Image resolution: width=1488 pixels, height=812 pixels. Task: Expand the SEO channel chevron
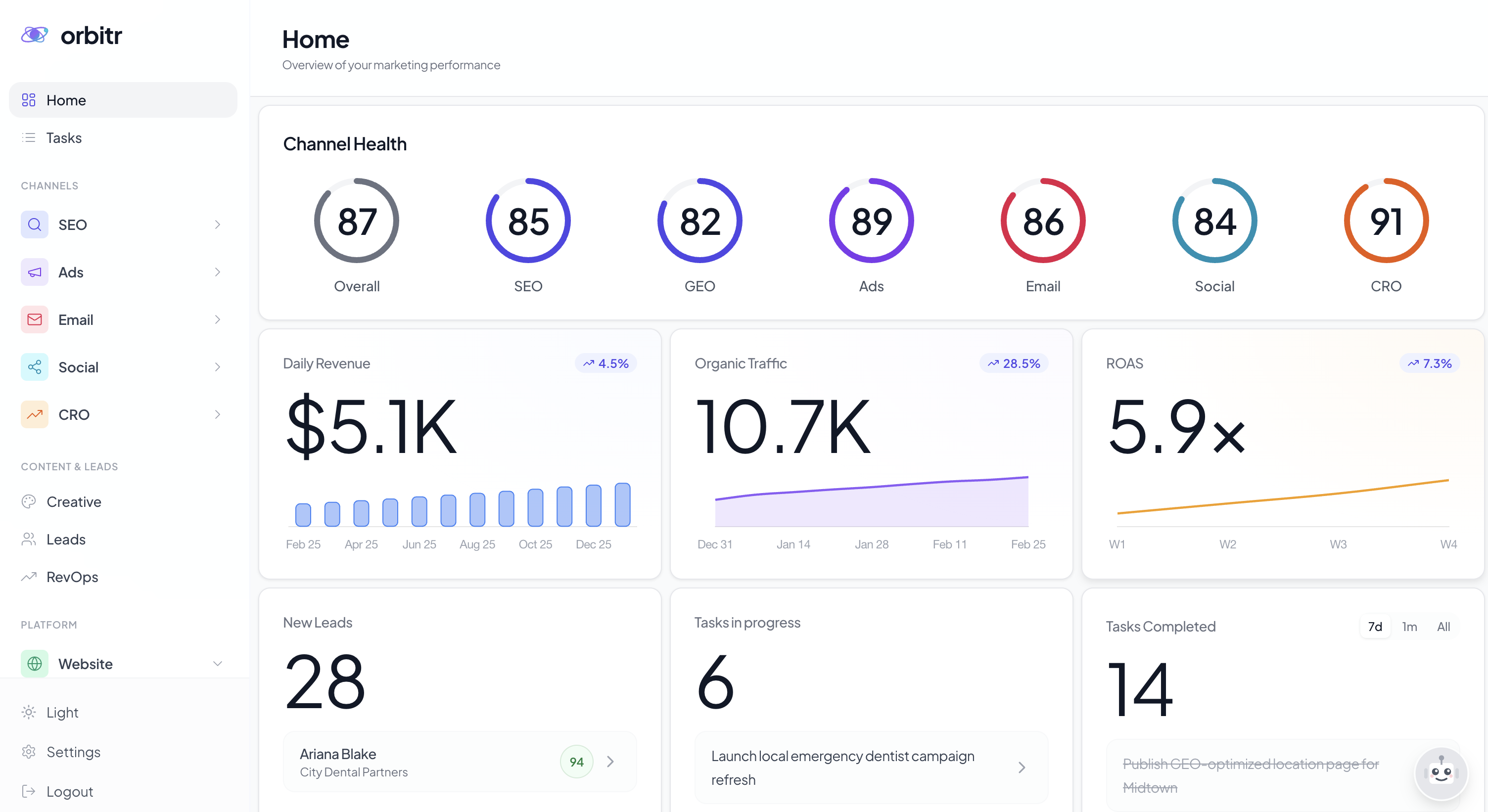click(217, 224)
